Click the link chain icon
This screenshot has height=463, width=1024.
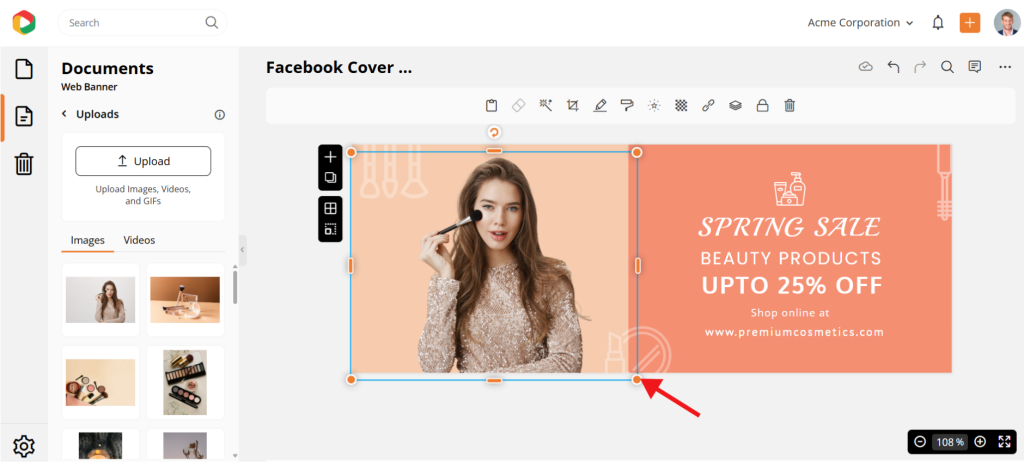tap(708, 105)
